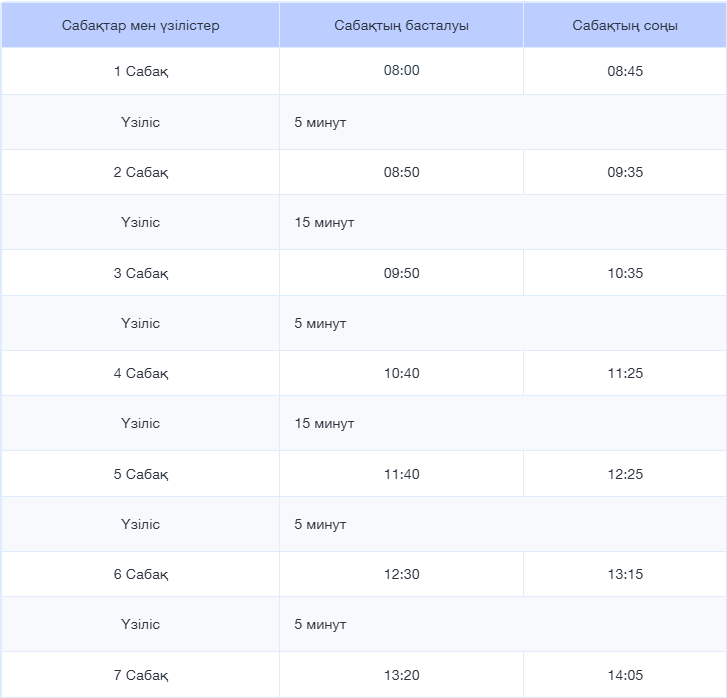Select the '7 Сабақ' row label
This screenshot has width=727, height=698.
tap(140, 675)
